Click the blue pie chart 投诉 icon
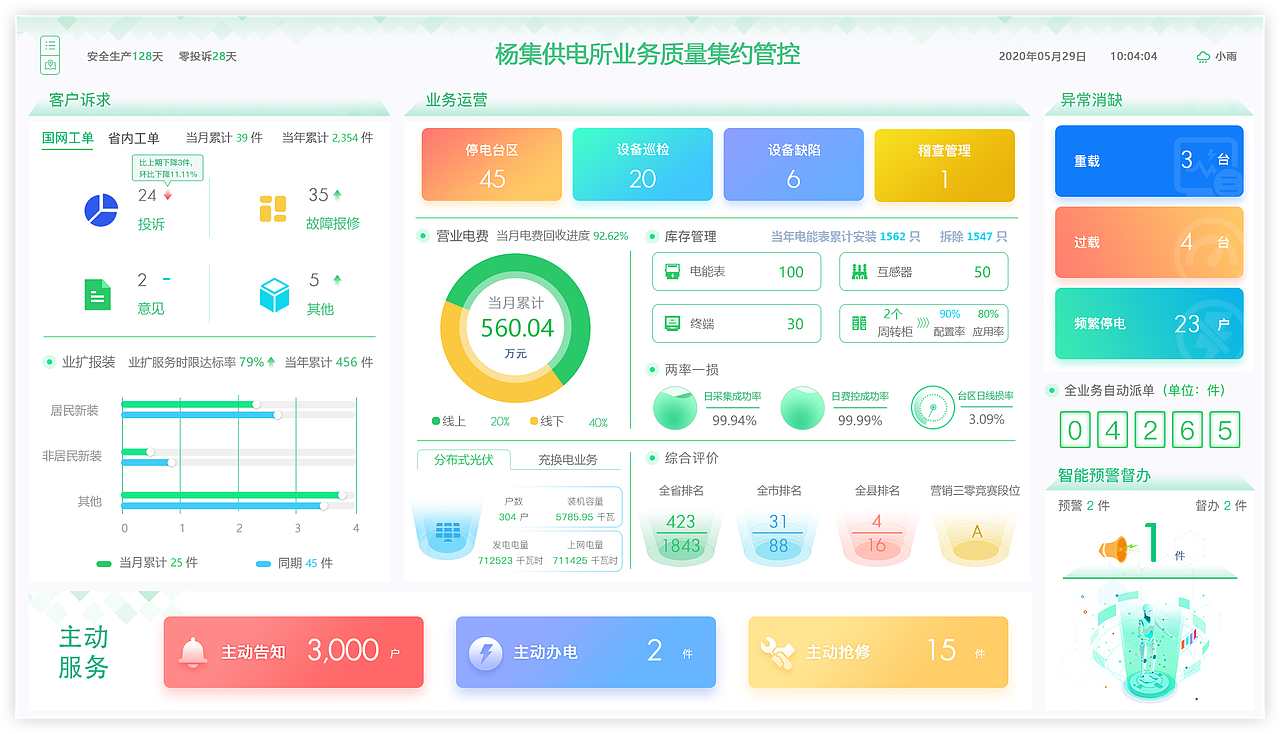The image size is (1280, 734). click(x=101, y=210)
